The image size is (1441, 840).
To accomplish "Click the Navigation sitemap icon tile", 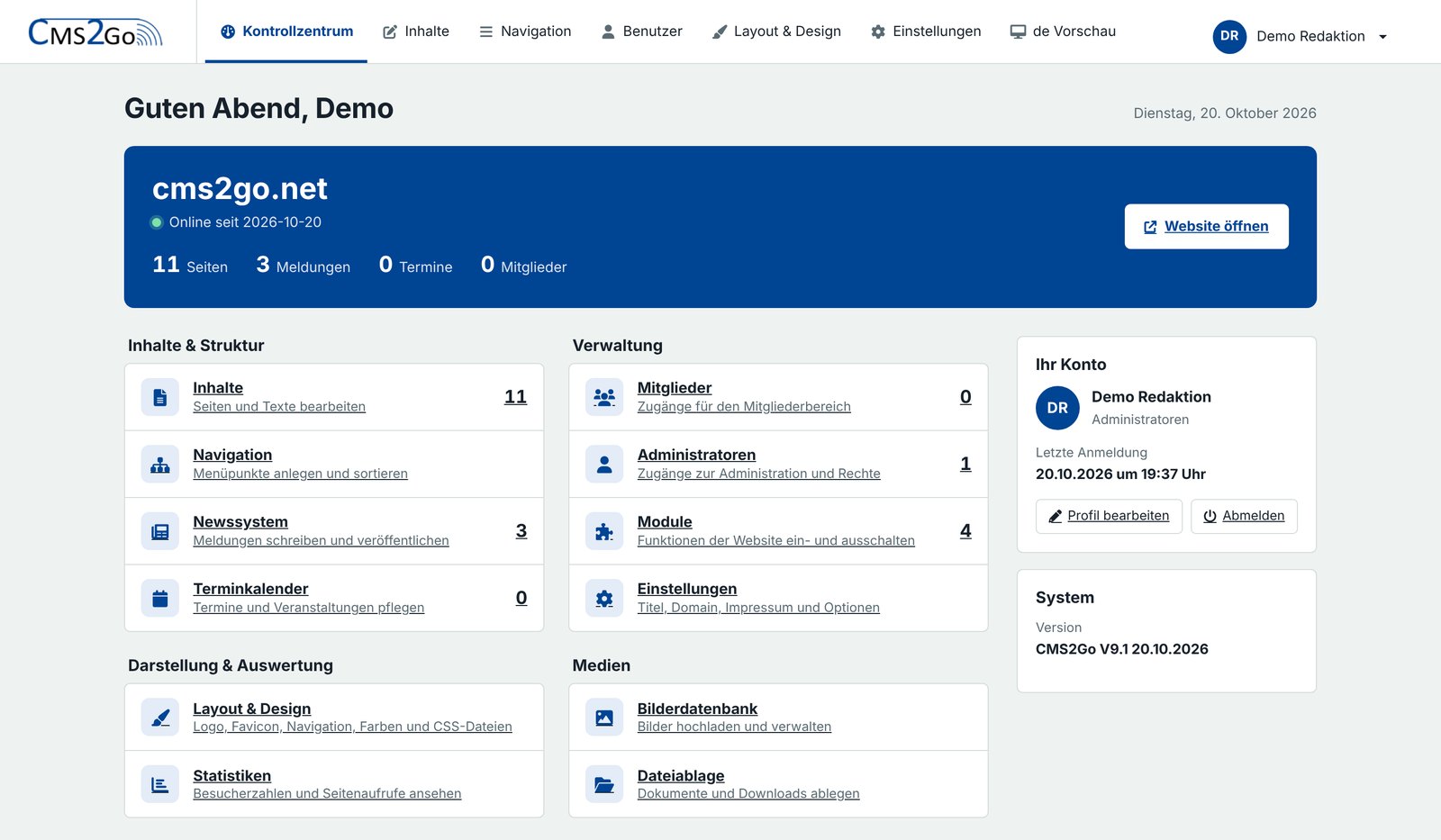I will coord(160,465).
